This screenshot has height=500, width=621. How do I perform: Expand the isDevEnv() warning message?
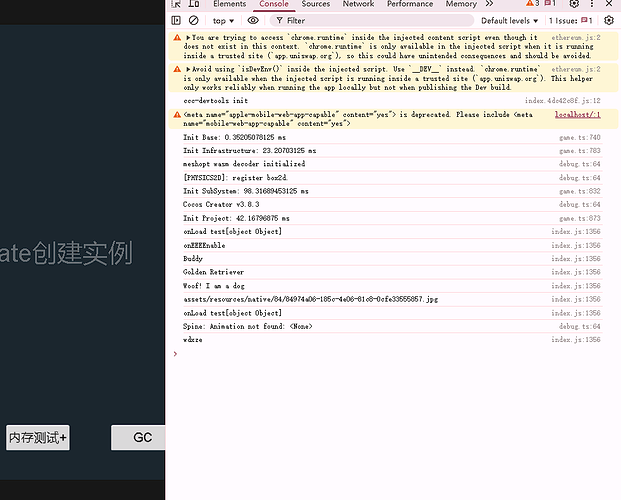pos(188,69)
